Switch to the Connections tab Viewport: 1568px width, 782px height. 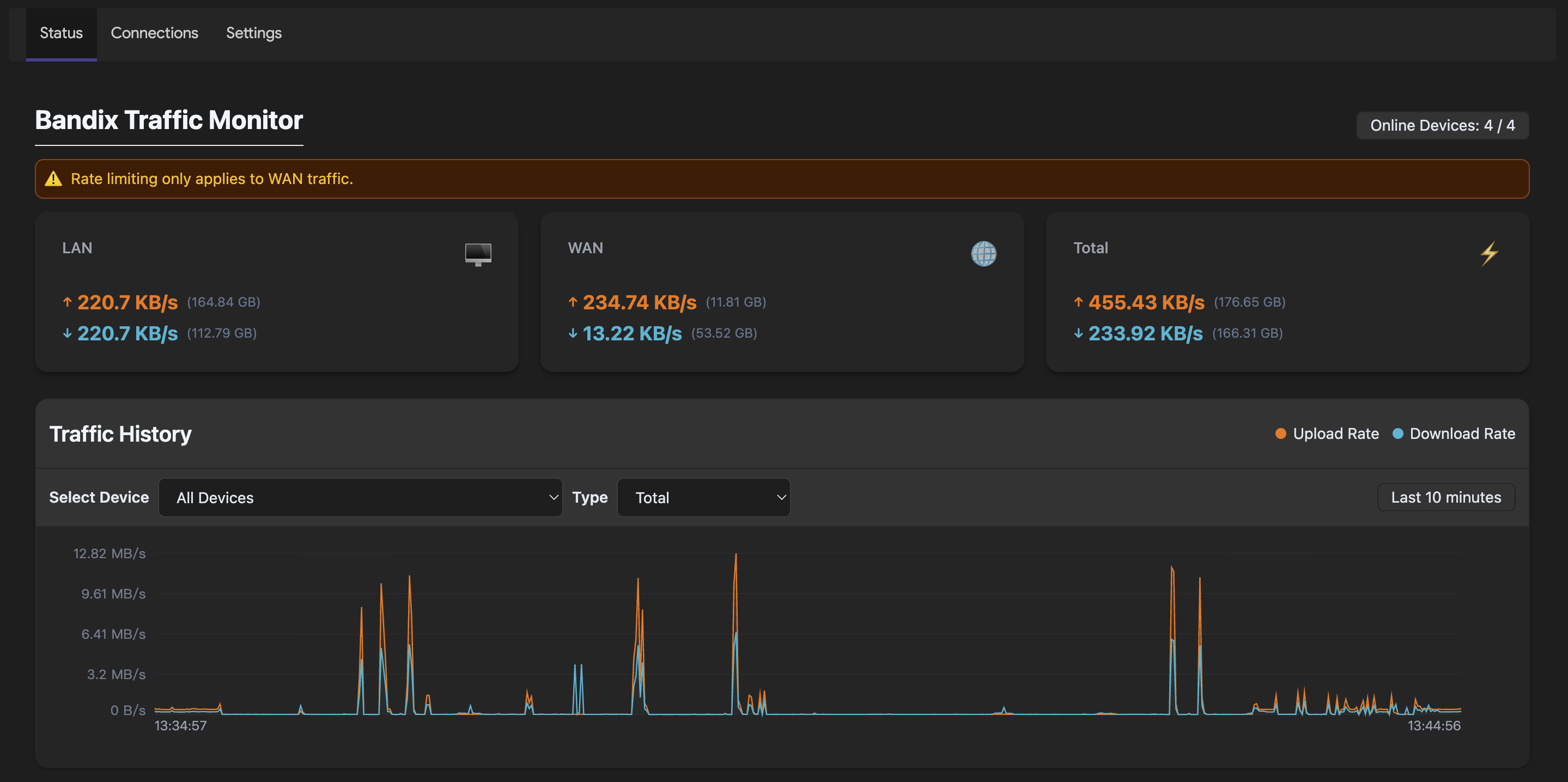[x=154, y=33]
